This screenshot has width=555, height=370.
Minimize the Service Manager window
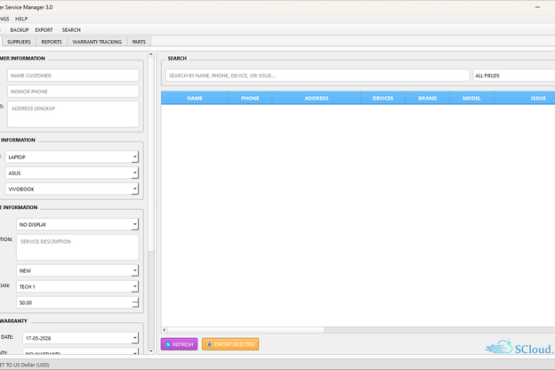click(x=537, y=7)
